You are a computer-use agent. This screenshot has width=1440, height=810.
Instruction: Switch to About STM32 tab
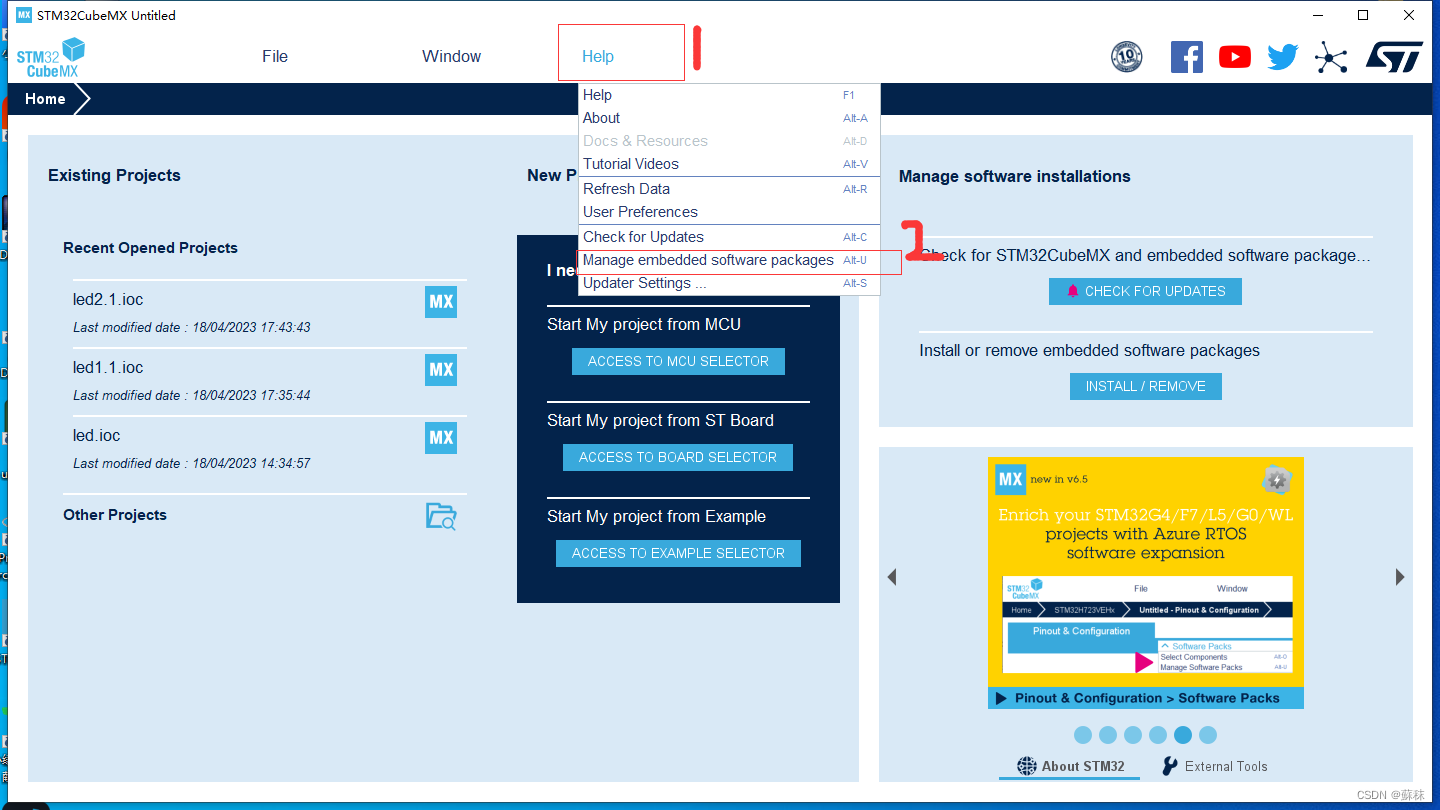[x=1070, y=766]
